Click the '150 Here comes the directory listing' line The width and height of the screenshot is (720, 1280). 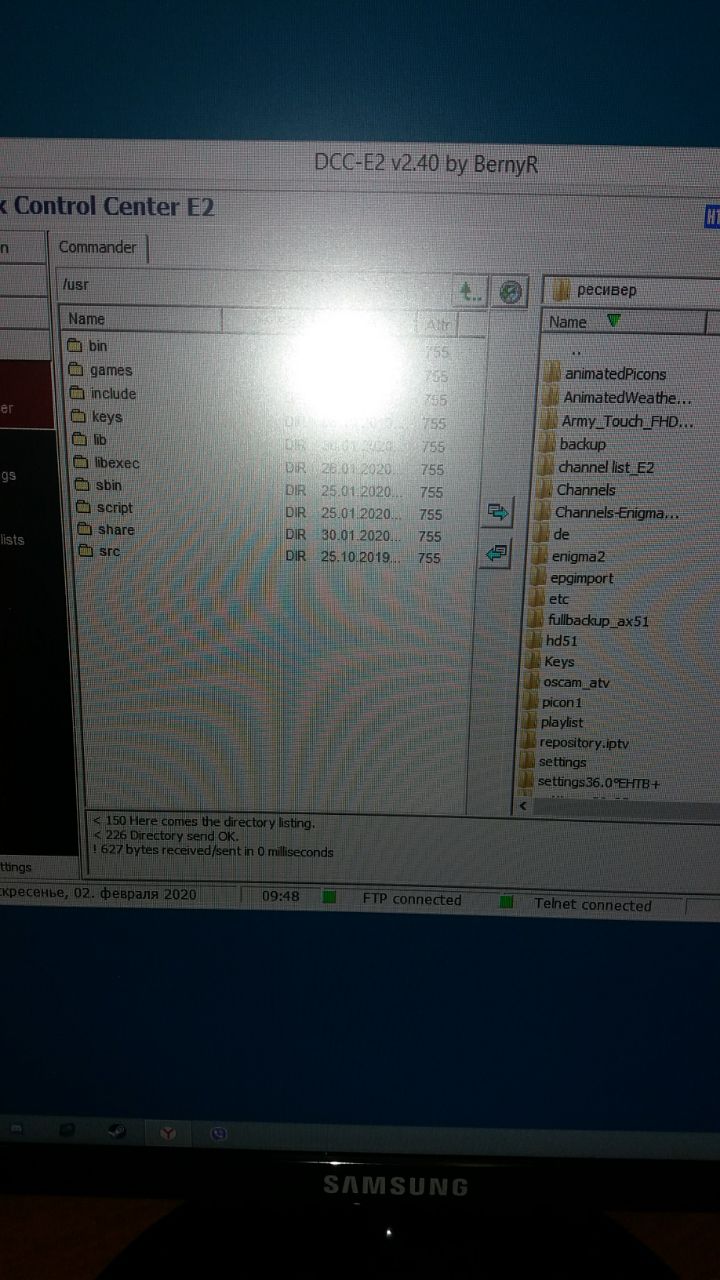pyautogui.click(x=203, y=823)
